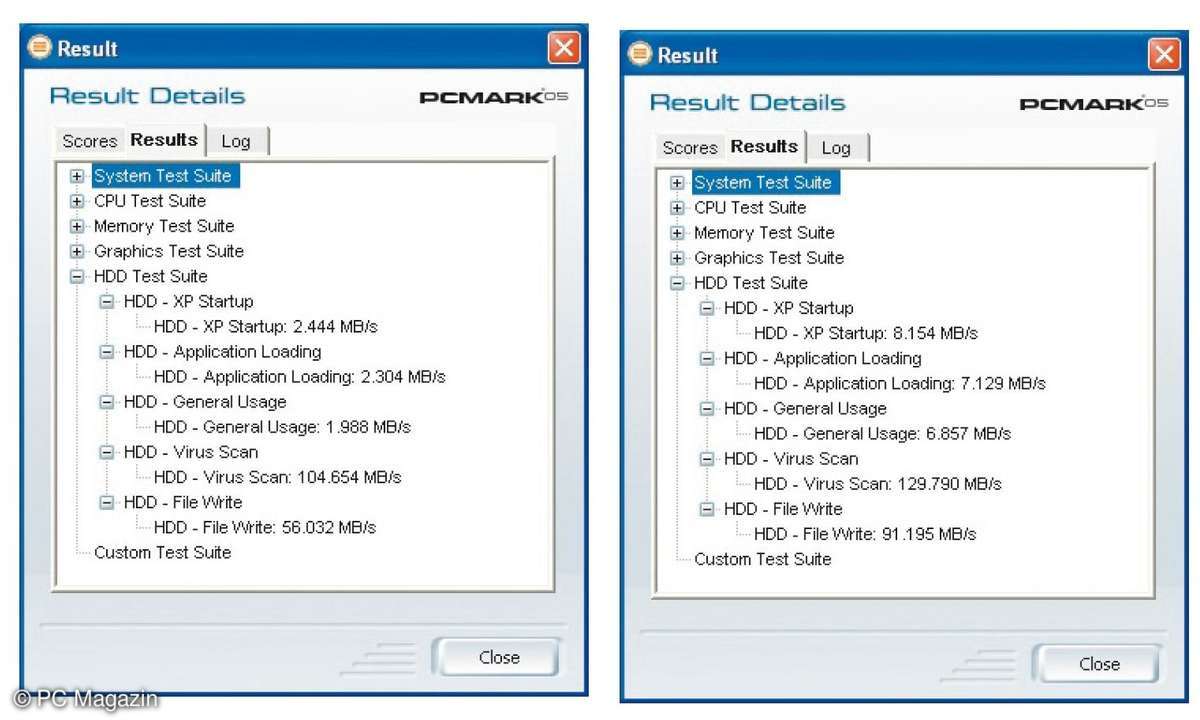
Task: Collapse HDD Test Suite in left window
Action: point(77,276)
